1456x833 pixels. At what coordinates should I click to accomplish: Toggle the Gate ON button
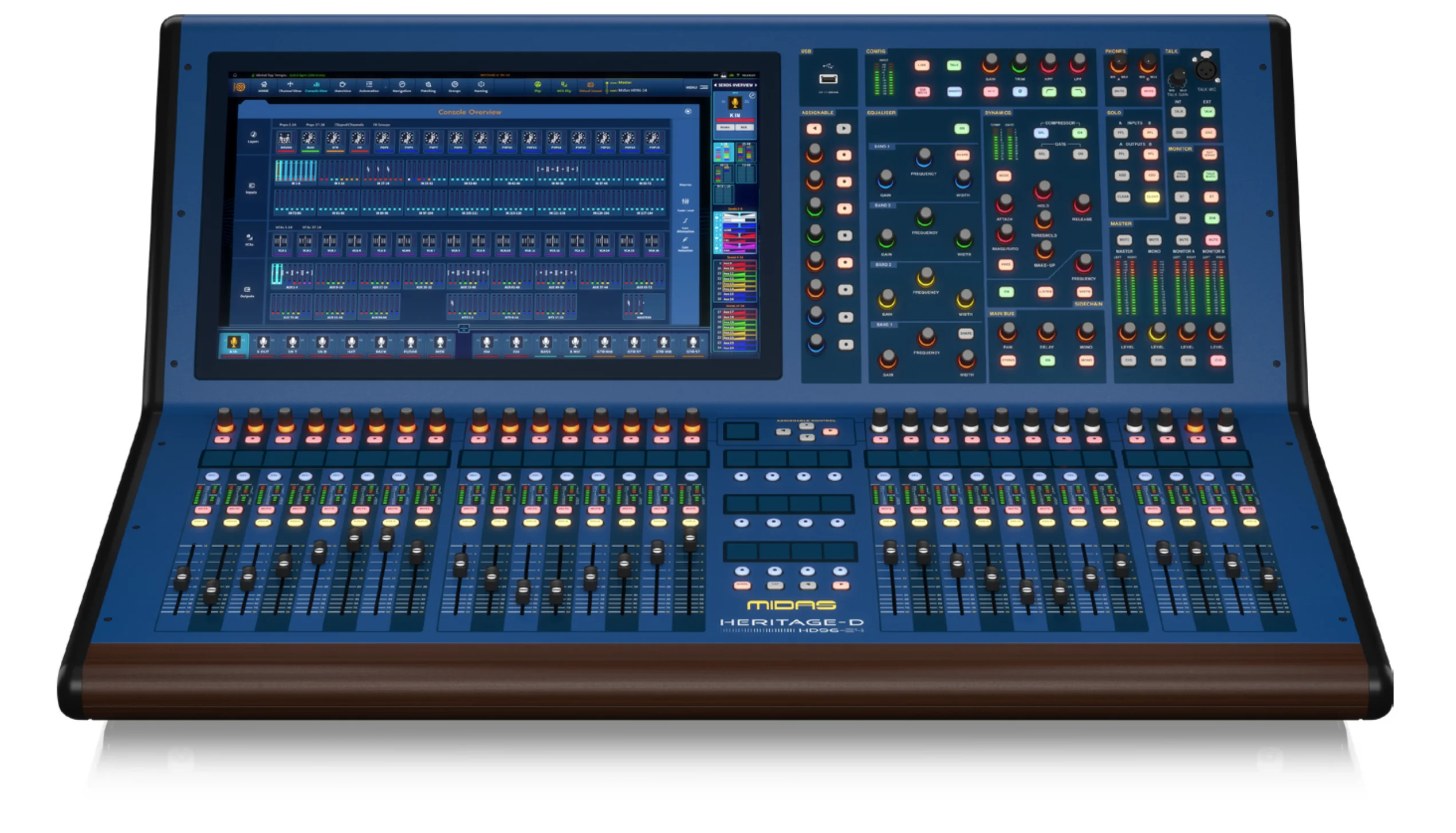click(1080, 155)
